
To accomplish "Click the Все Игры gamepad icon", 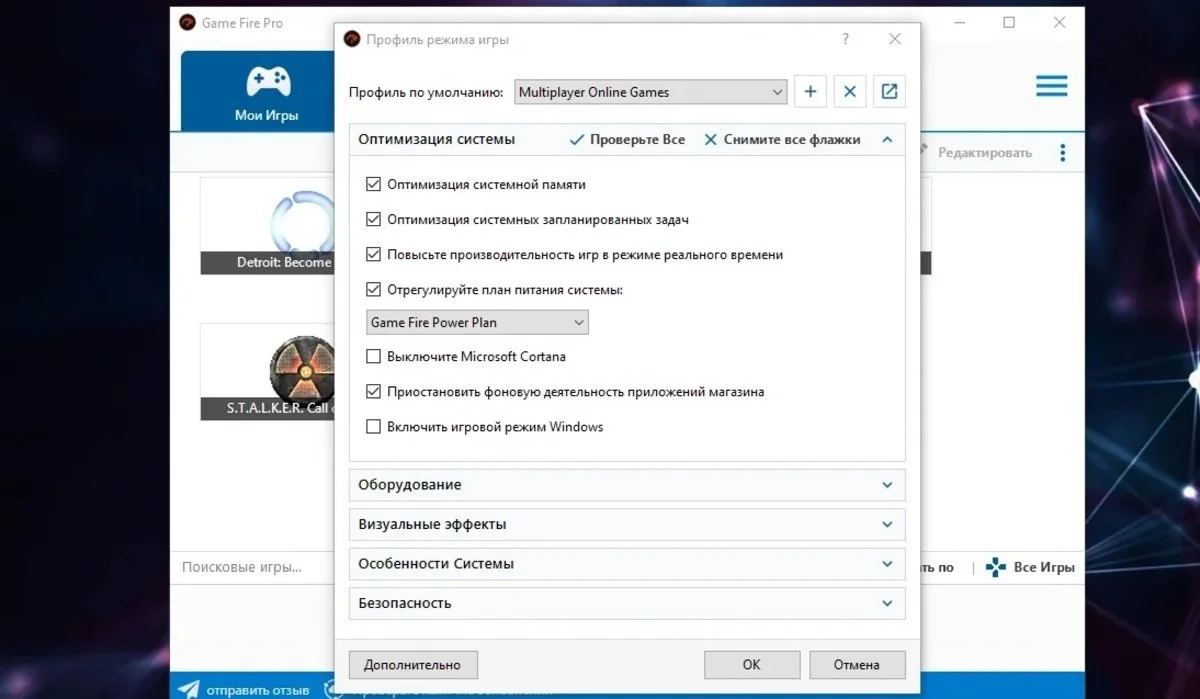I will (x=996, y=567).
